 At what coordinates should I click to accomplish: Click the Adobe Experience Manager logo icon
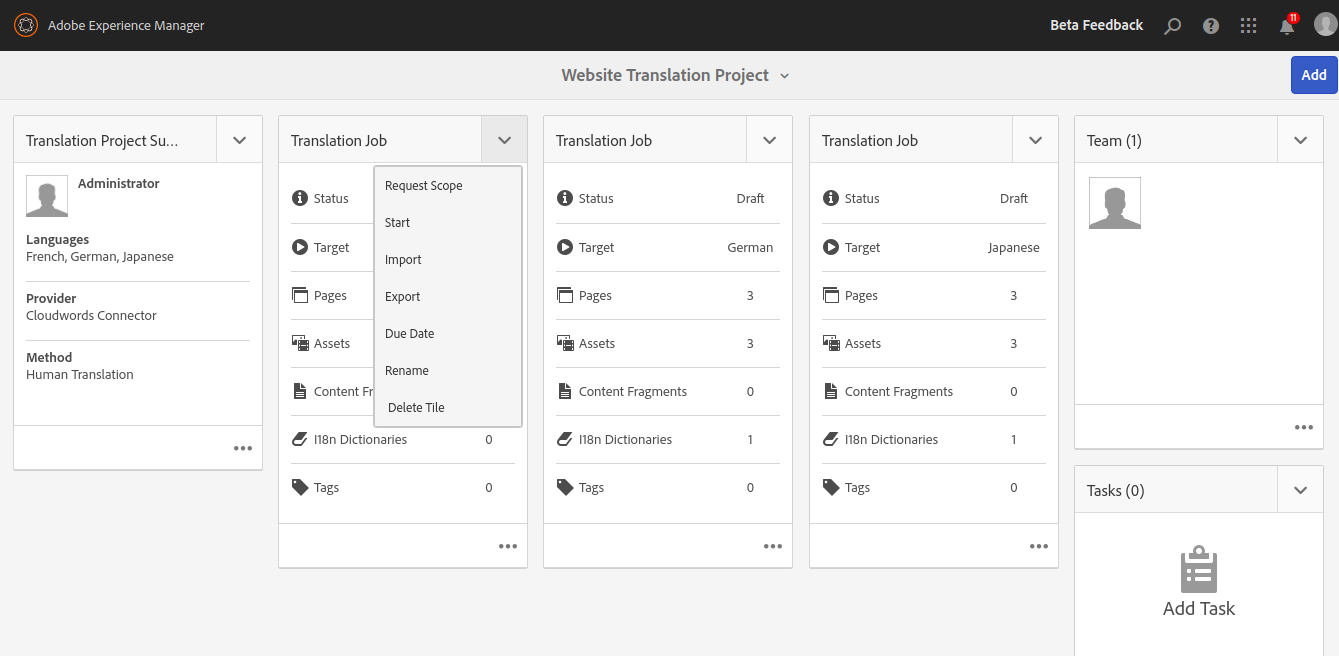[x=25, y=25]
